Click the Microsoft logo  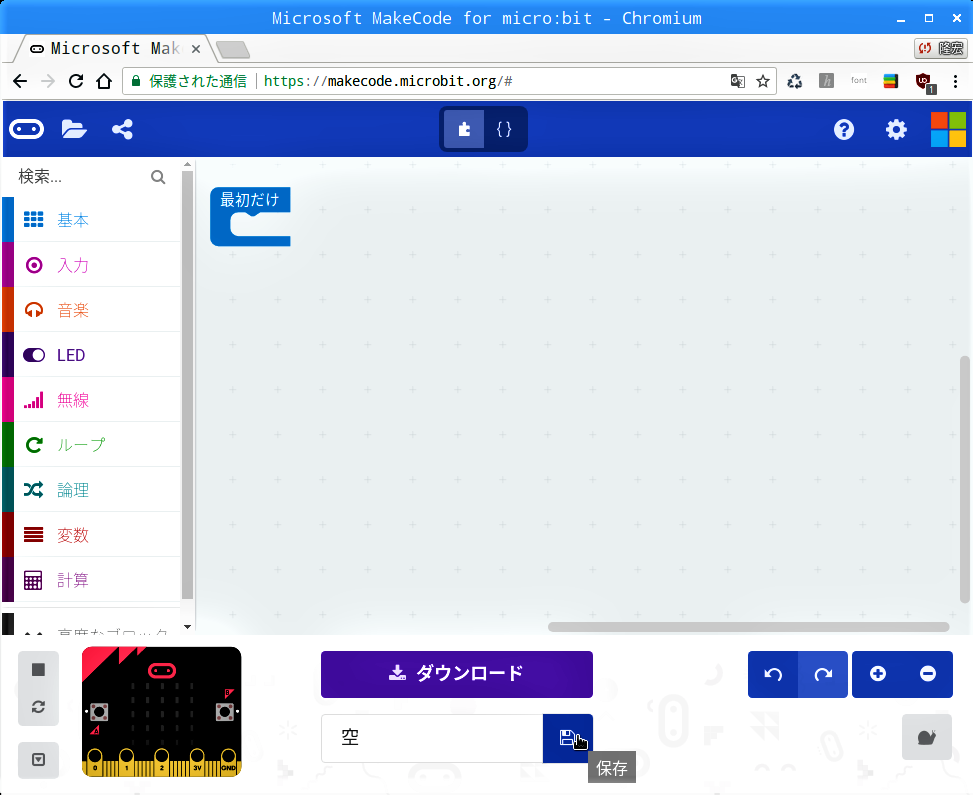click(x=948, y=129)
